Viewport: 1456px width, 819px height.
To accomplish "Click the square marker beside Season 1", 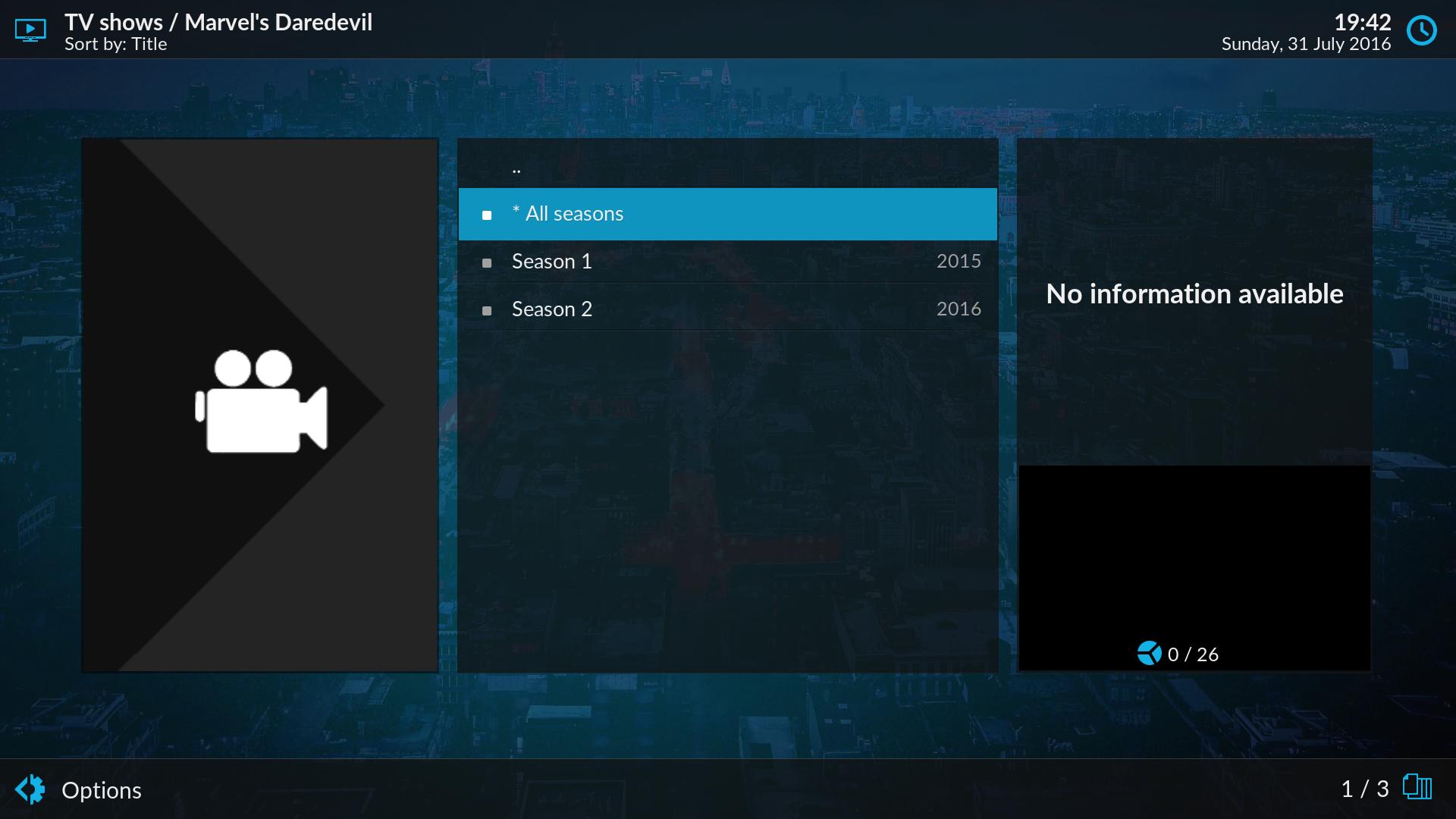I will click(487, 263).
